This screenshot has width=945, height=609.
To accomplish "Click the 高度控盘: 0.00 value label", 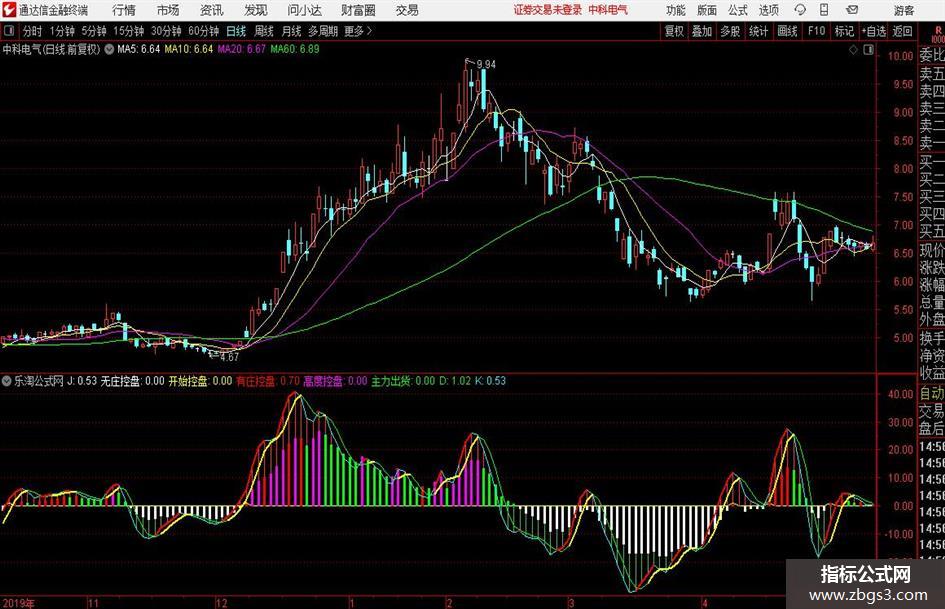I will point(335,380).
